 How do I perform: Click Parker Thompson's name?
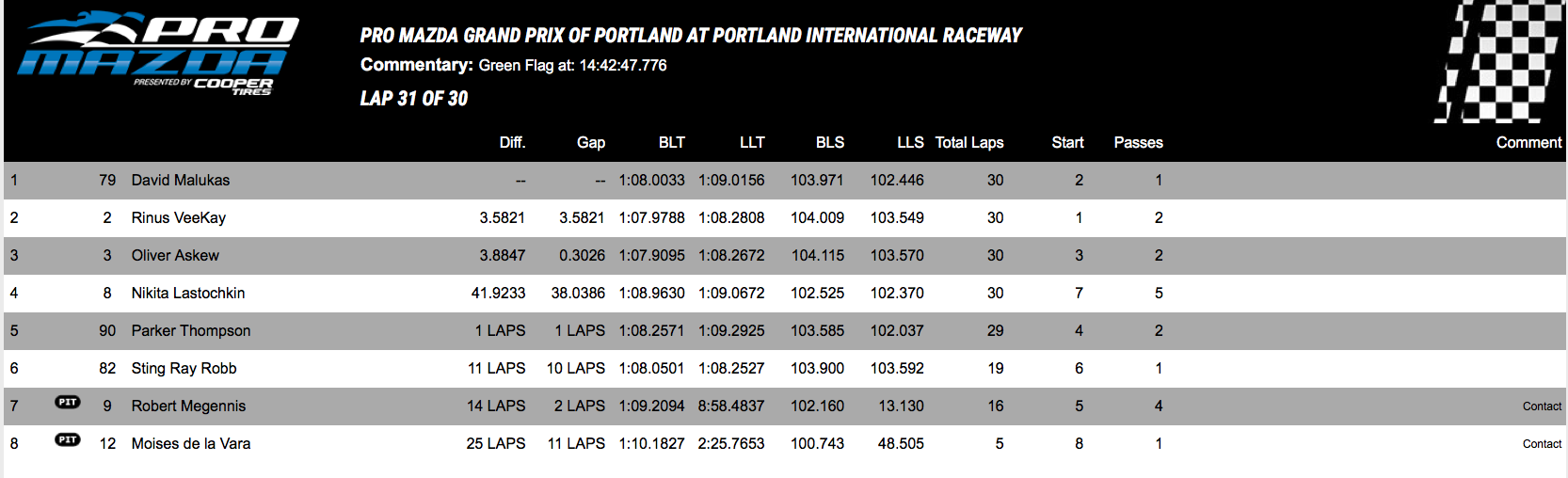pos(191,330)
